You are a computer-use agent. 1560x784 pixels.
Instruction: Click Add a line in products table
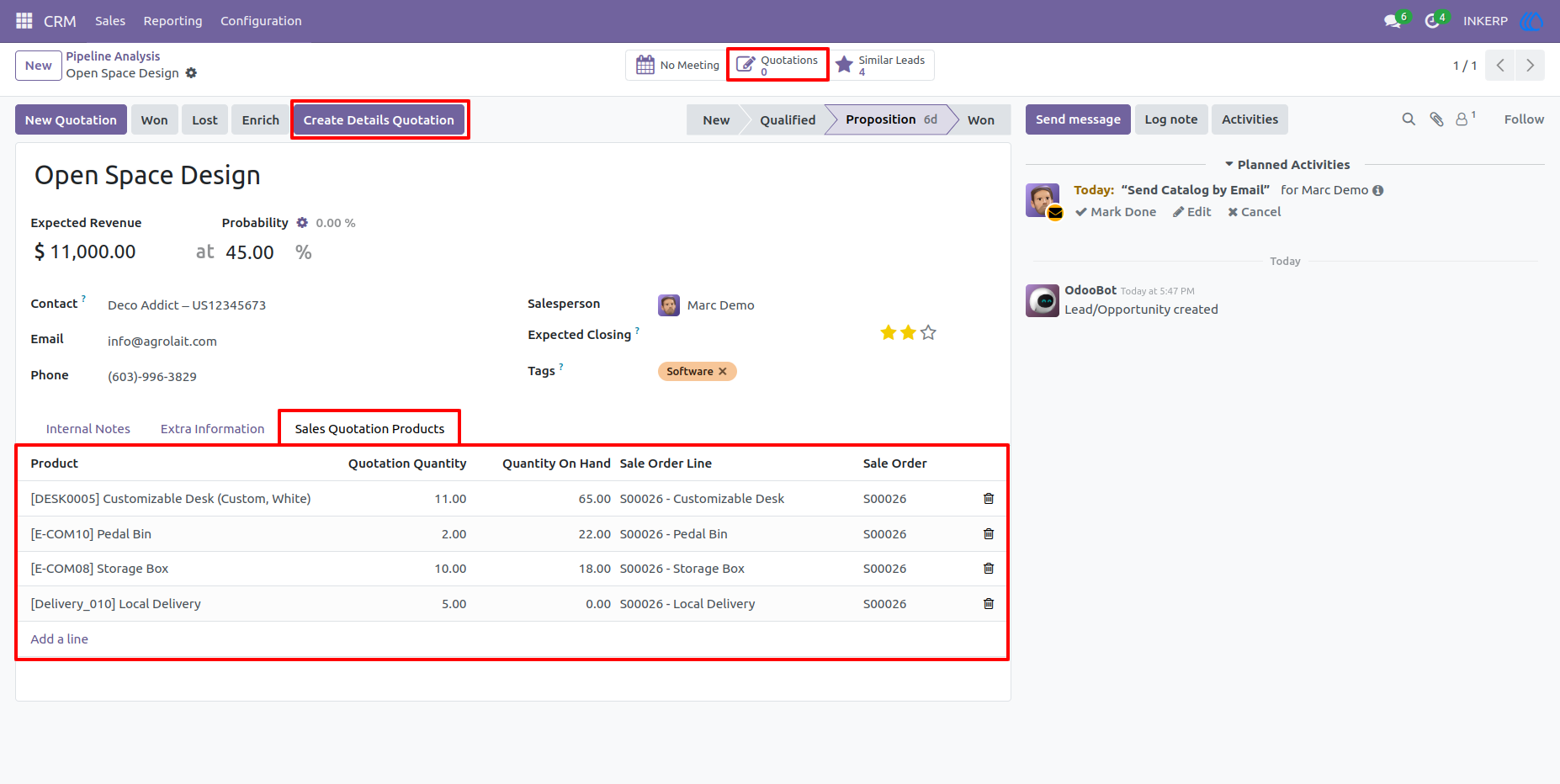pos(59,639)
